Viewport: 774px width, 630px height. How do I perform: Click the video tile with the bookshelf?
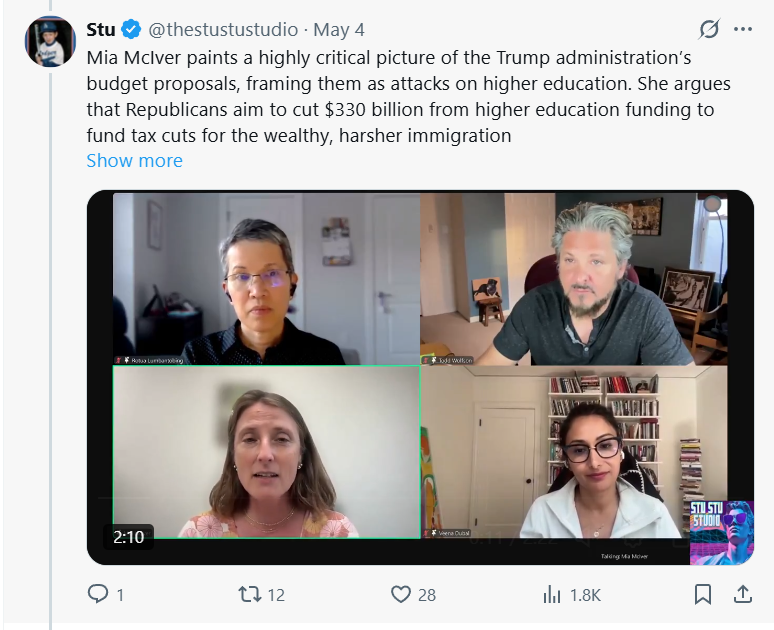click(574, 452)
